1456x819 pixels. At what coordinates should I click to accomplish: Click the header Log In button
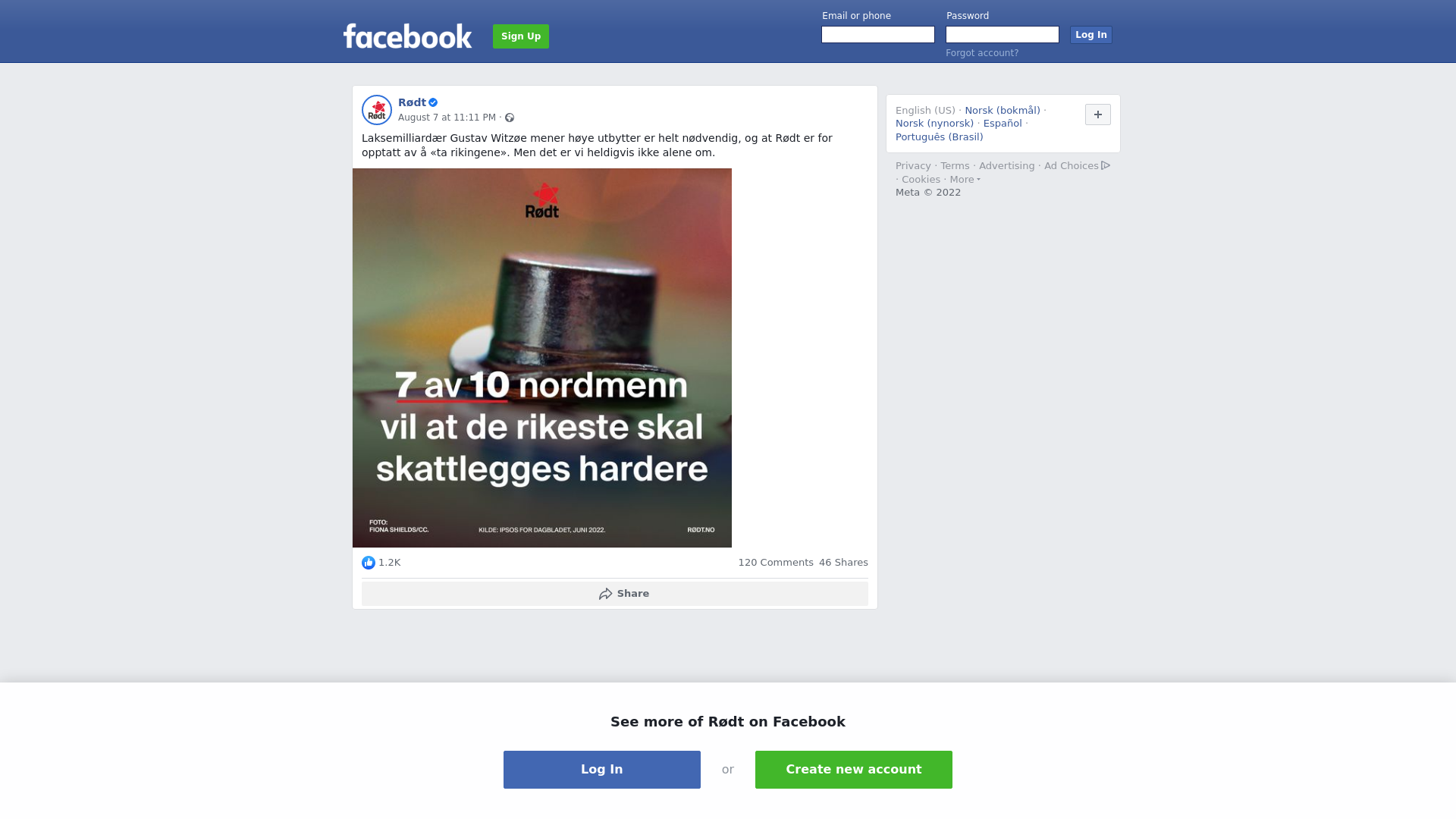(1091, 35)
